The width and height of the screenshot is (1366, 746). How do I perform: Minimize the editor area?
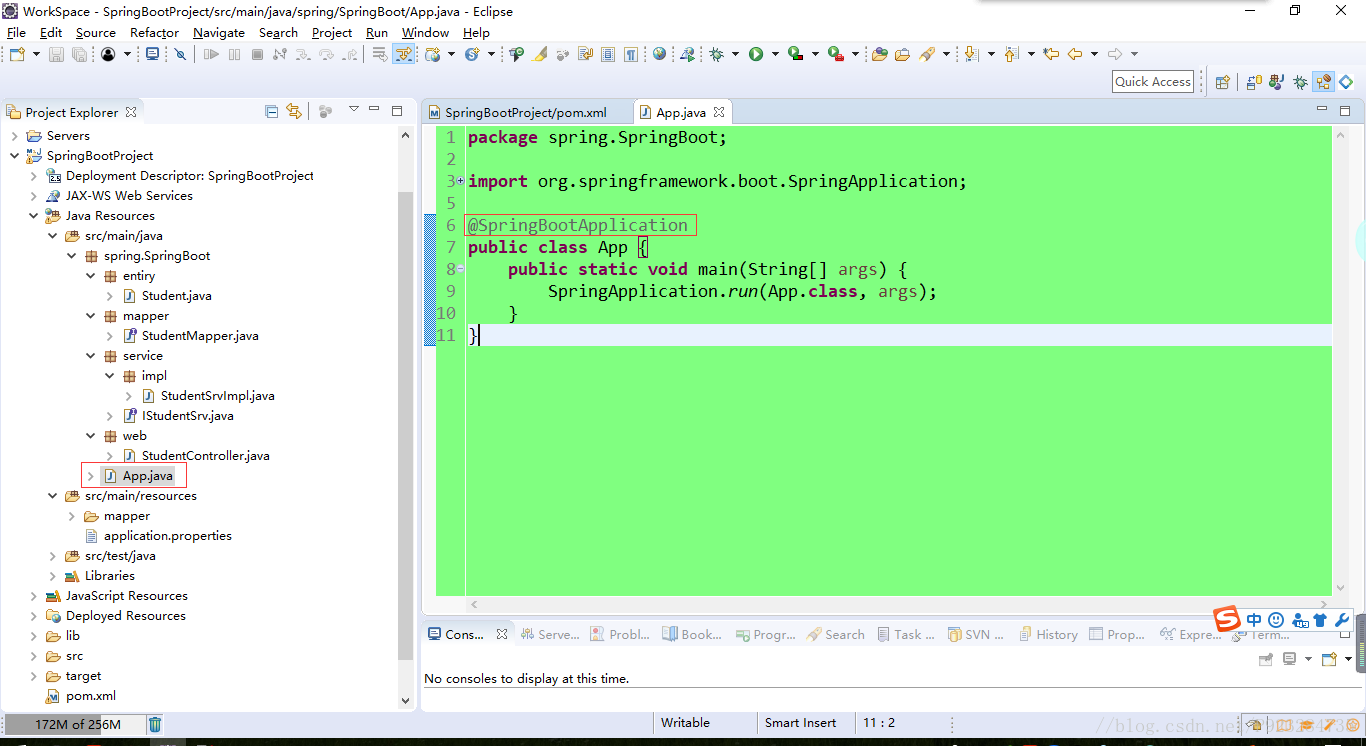[1323, 109]
